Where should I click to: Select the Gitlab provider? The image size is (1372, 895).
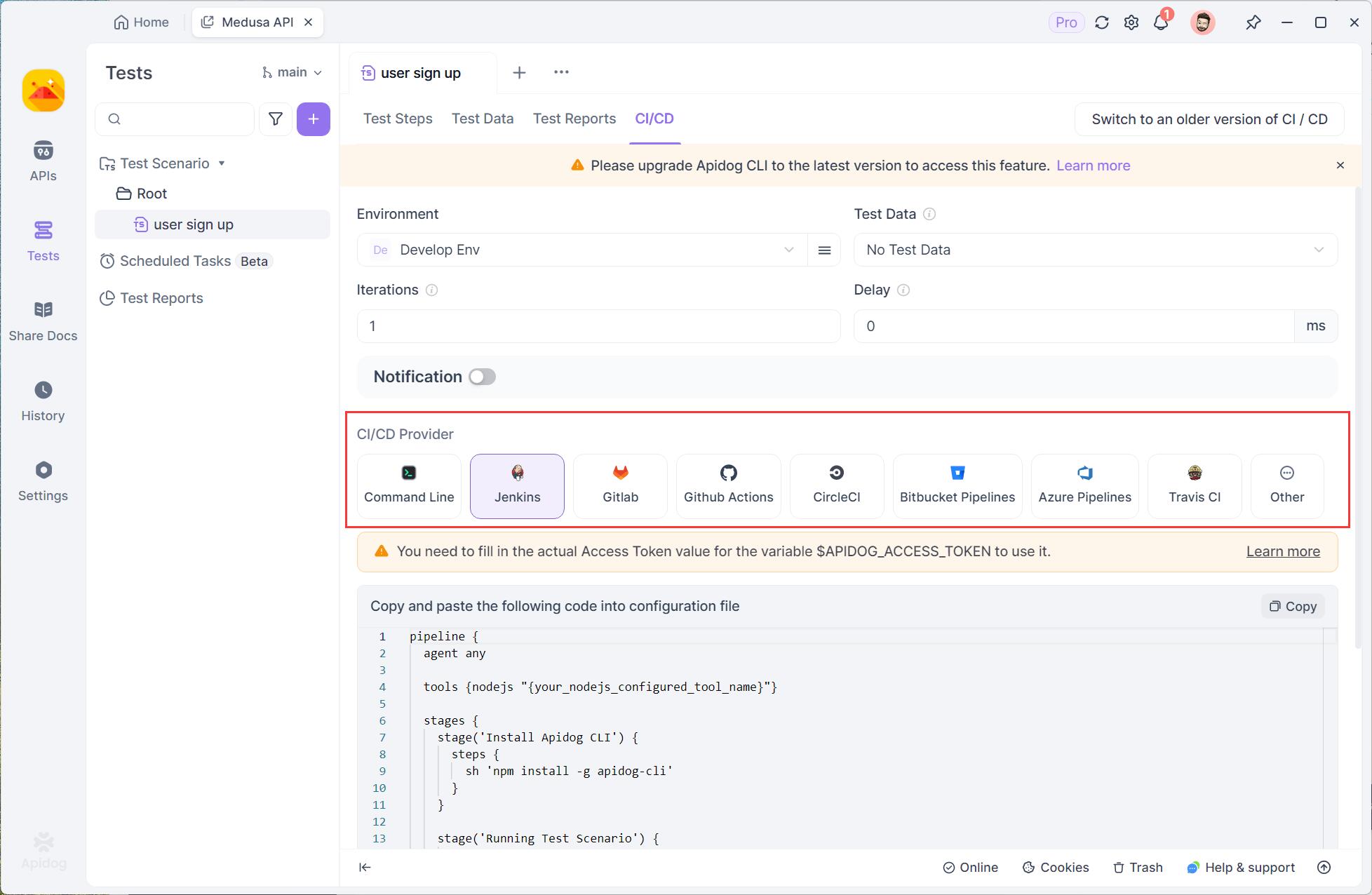(x=620, y=486)
